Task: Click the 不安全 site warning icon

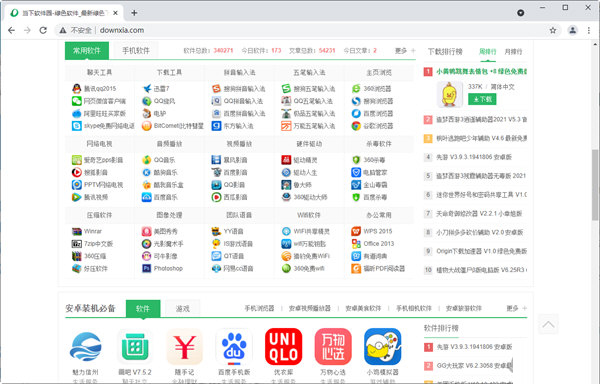Action: [x=63, y=30]
